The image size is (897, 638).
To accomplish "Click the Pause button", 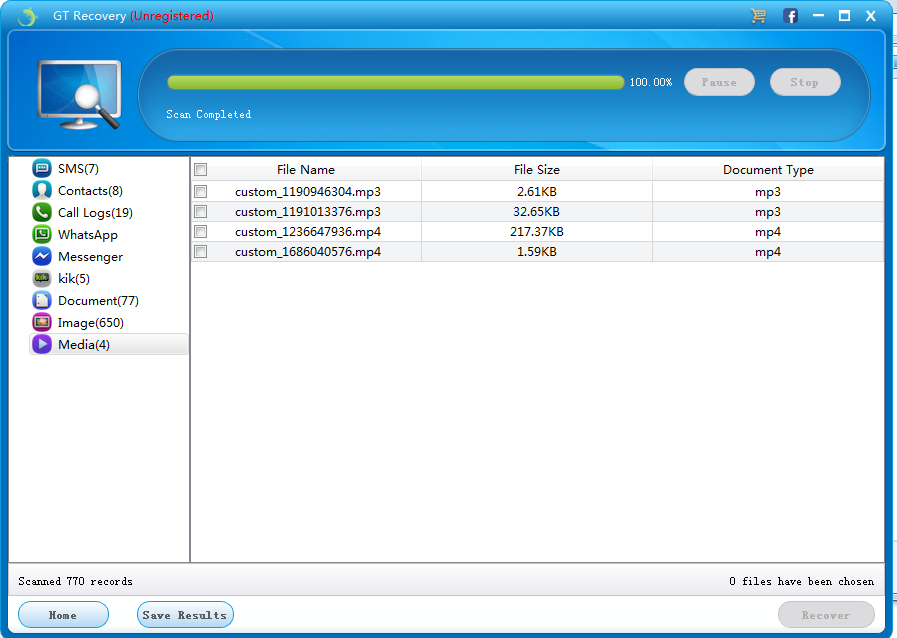I will (x=719, y=82).
